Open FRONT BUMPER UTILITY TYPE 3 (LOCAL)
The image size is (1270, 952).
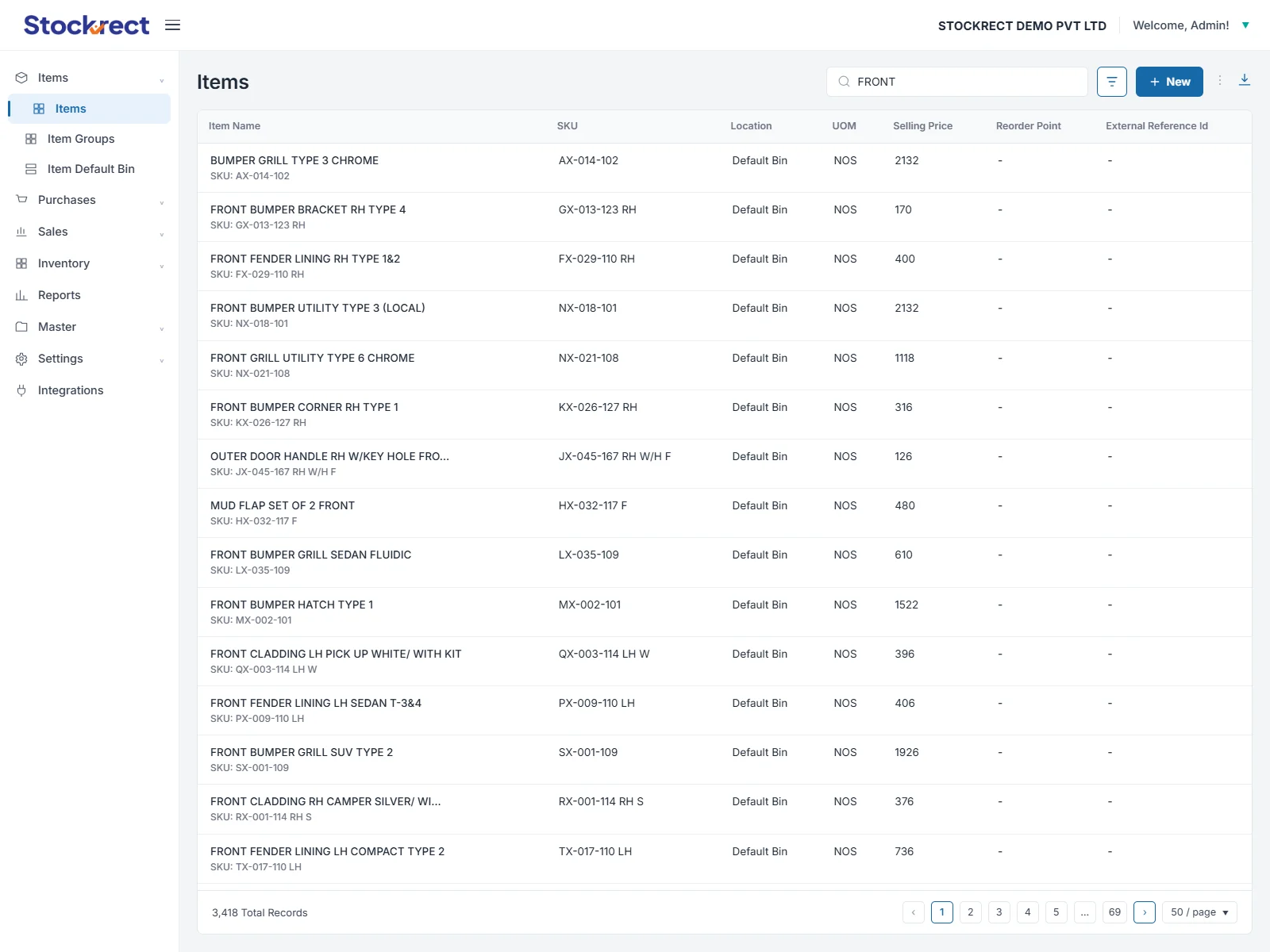click(x=317, y=308)
